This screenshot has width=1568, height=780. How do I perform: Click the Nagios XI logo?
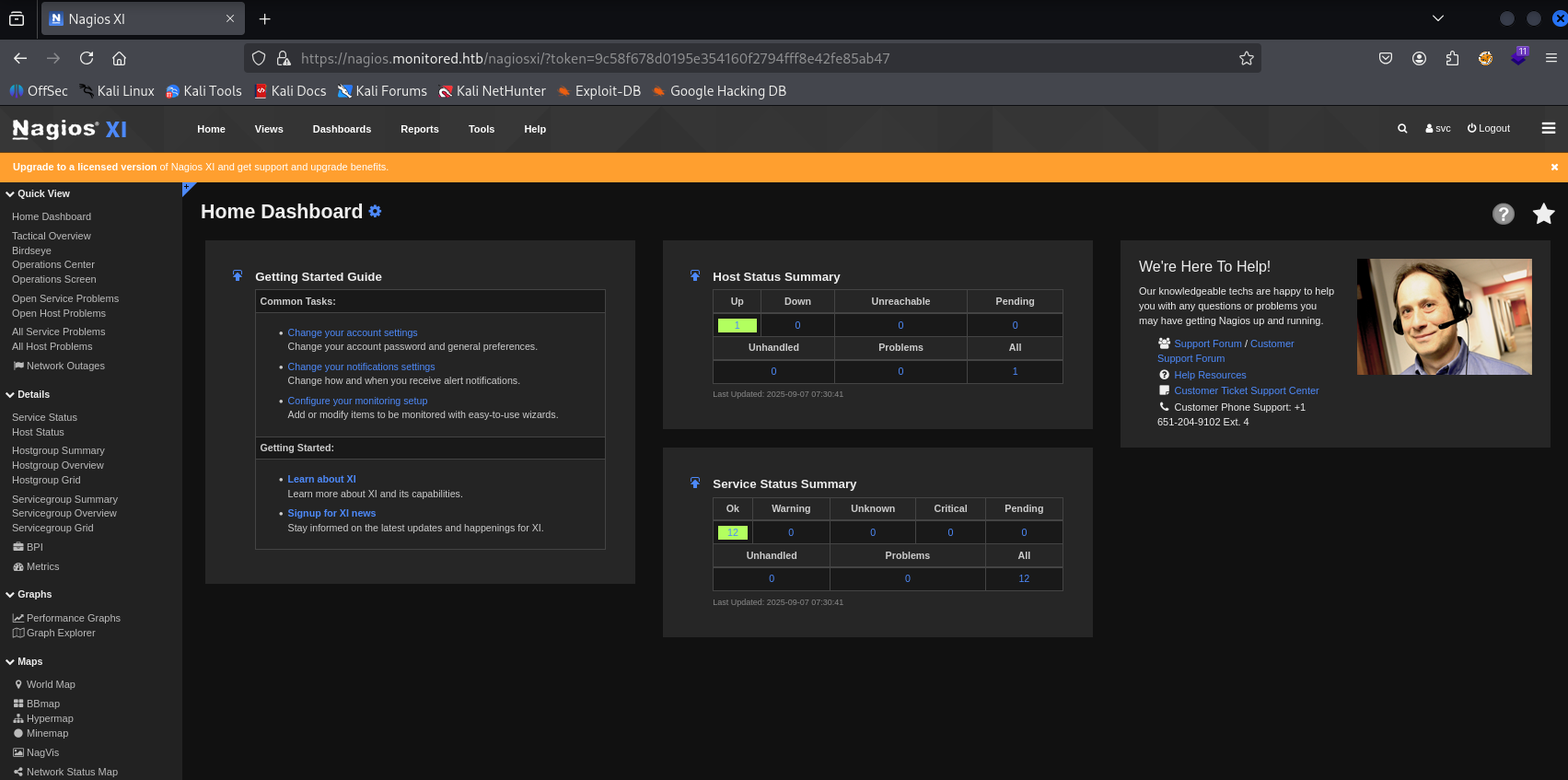point(70,129)
